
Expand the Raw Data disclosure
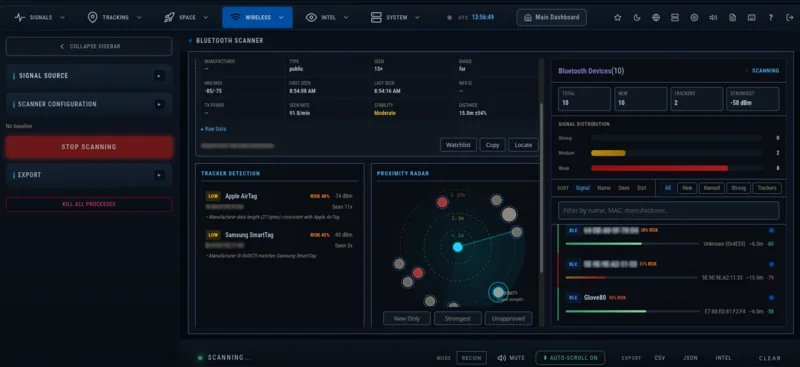[213, 129]
